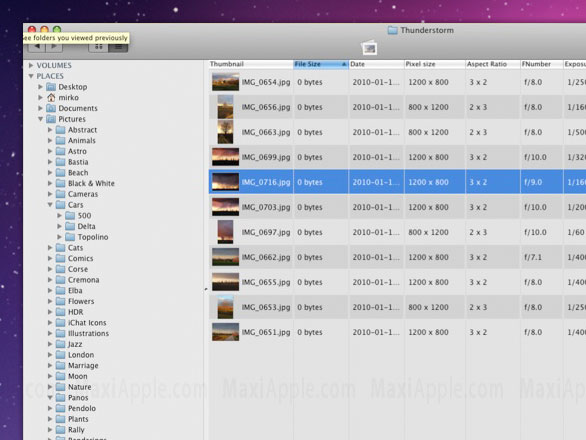Click the IMG_0716.jpg file name

pyautogui.click(x=266, y=182)
